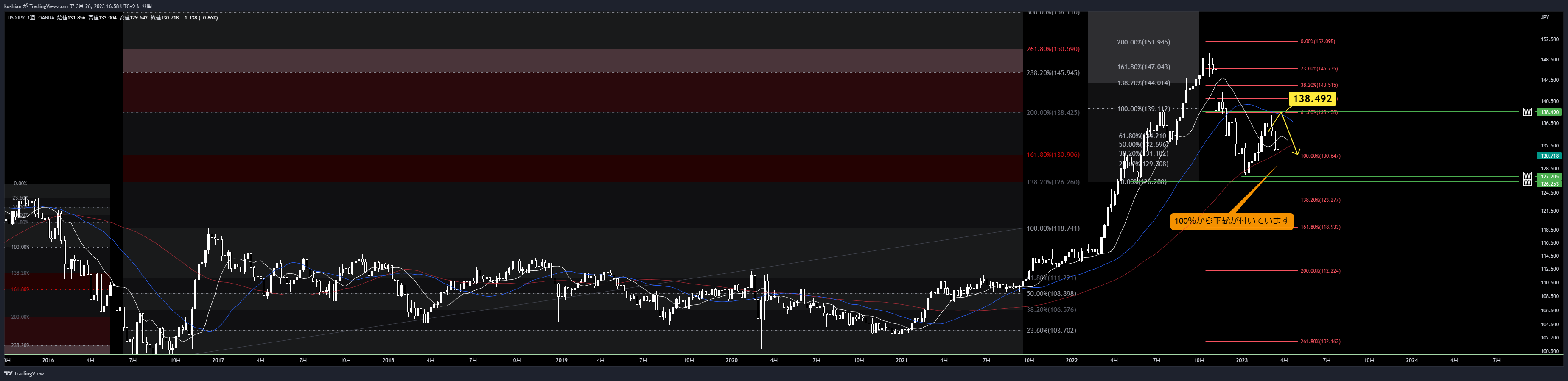Select the current price tag 130.718

1549,156
